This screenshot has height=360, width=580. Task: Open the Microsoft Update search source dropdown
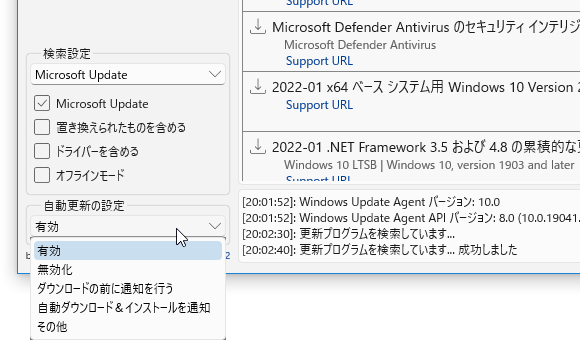[x=128, y=74]
